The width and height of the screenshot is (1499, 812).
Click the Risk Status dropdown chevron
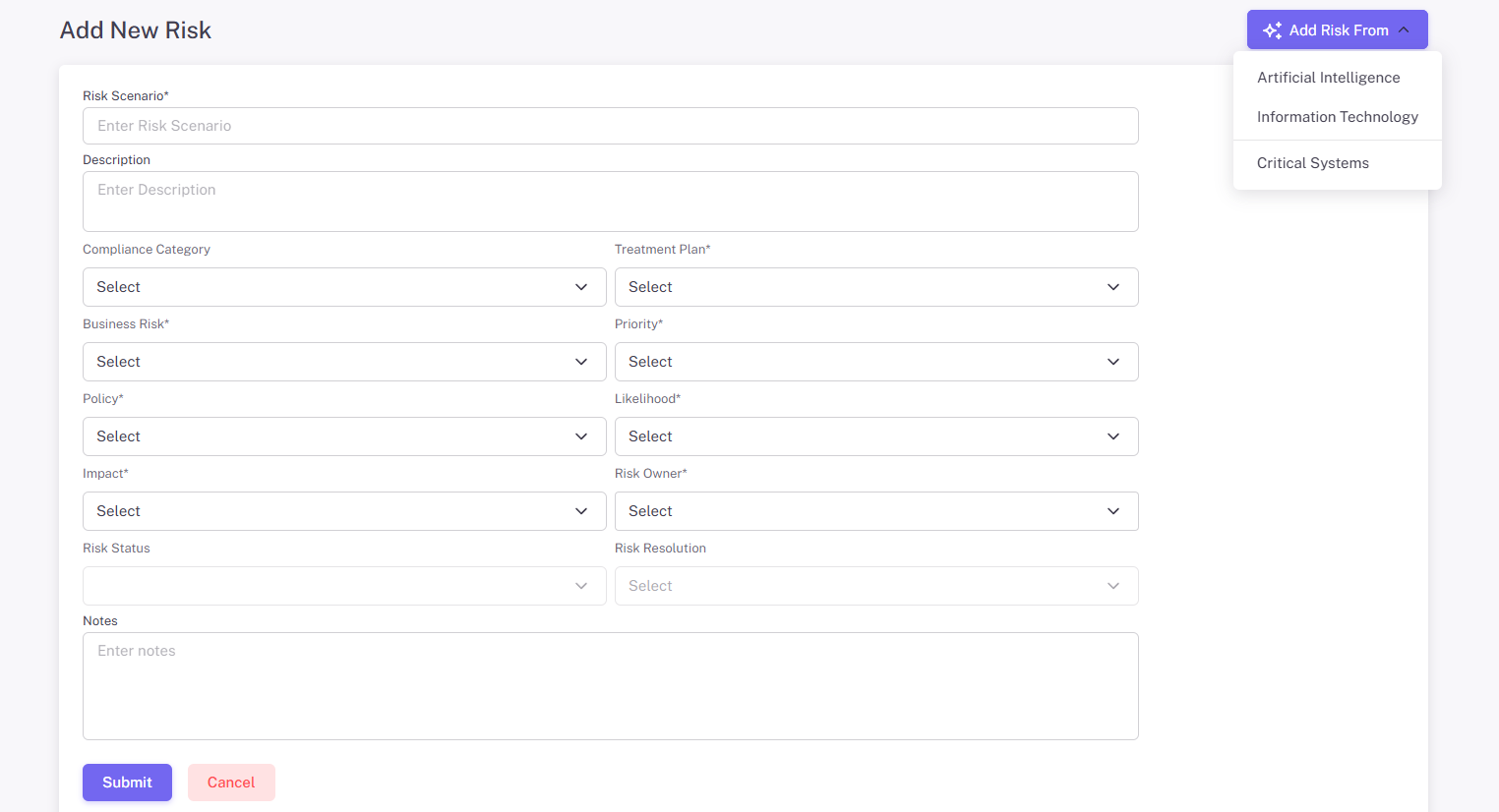581,586
